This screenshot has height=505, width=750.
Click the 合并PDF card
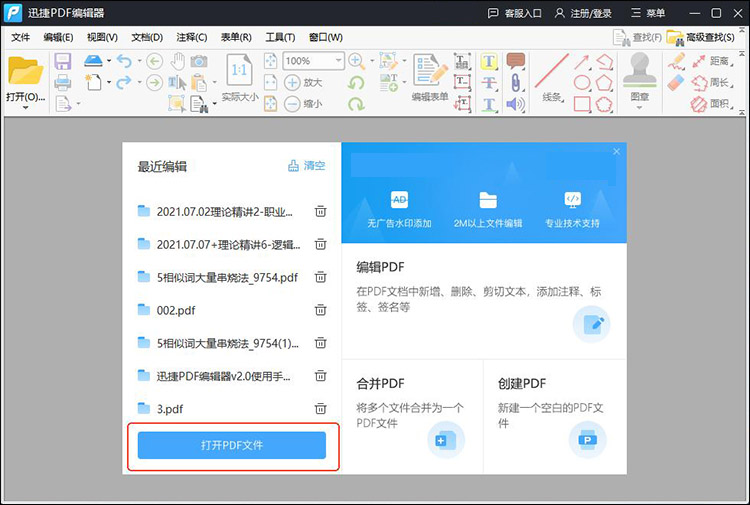(x=412, y=417)
